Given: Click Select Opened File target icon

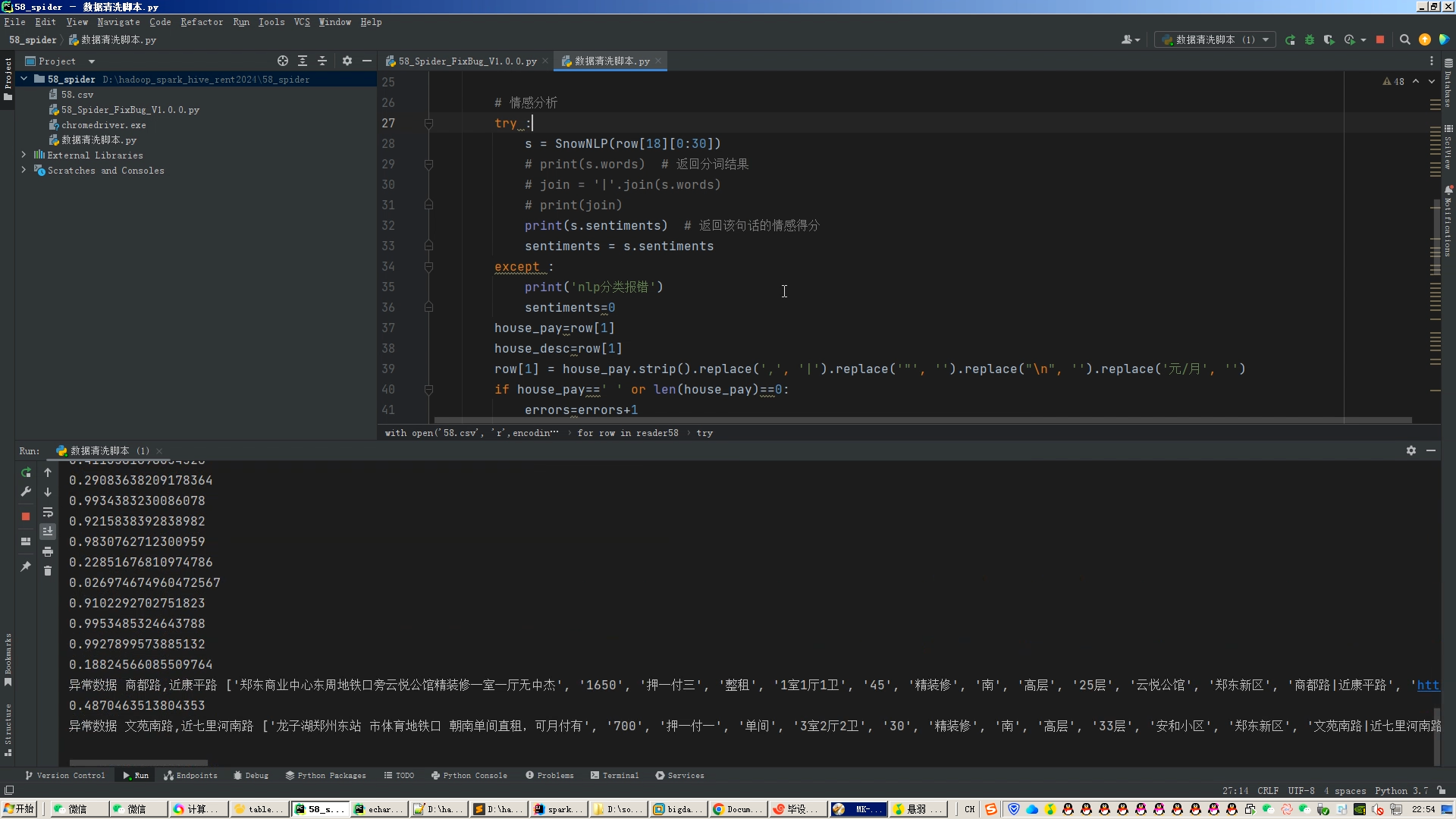Looking at the screenshot, I should point(283,61).
